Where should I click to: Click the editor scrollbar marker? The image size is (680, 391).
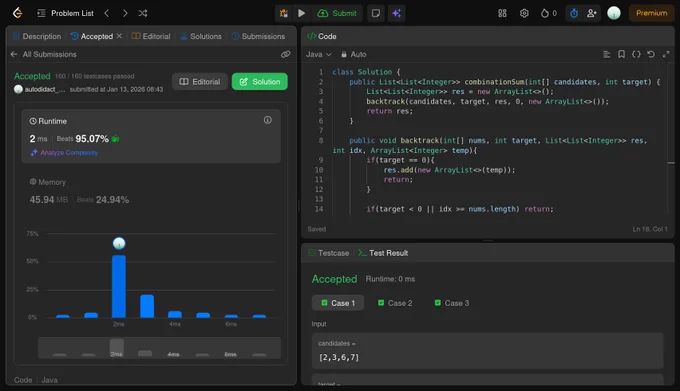pyautogui.click(x=671, y=163)
